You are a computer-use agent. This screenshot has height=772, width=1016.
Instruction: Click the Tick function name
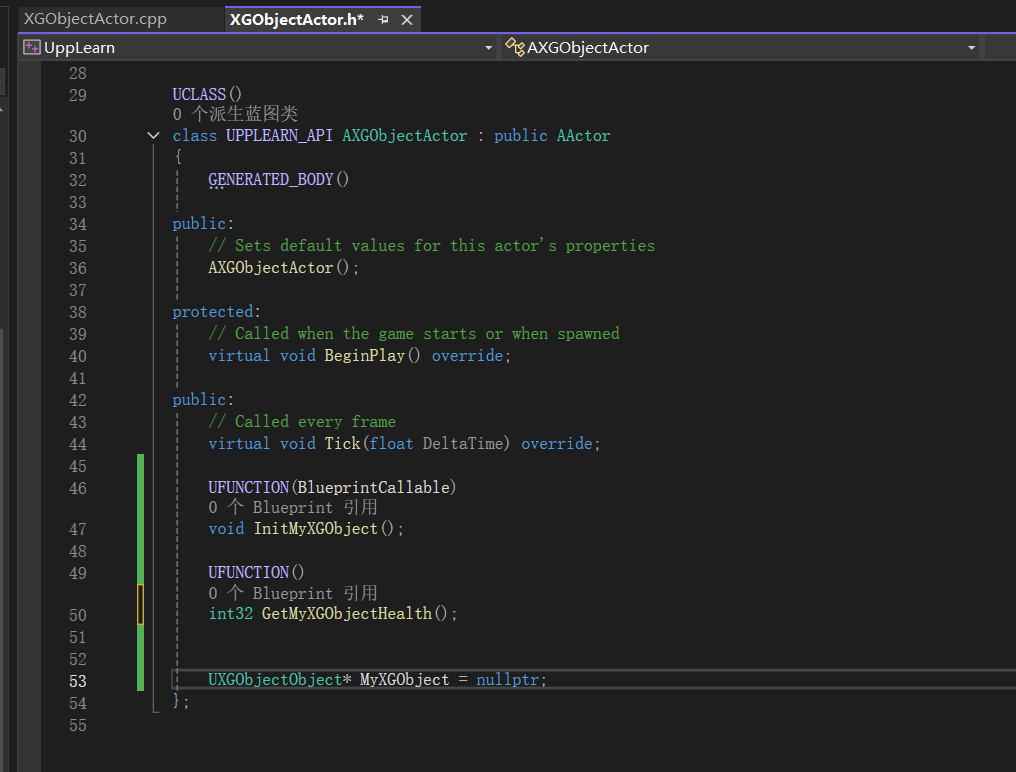pos(342,443)
